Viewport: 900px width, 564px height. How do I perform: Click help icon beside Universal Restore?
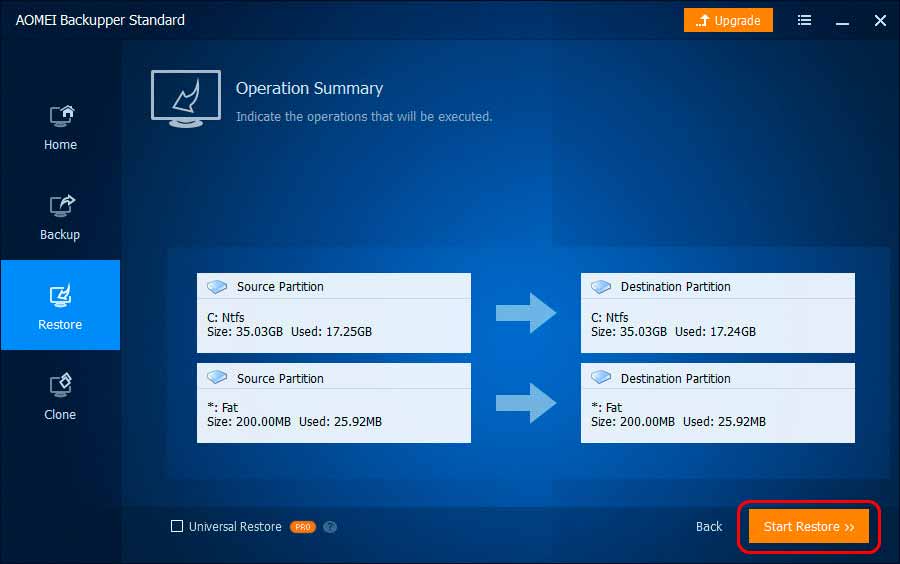tap(330, 527)
